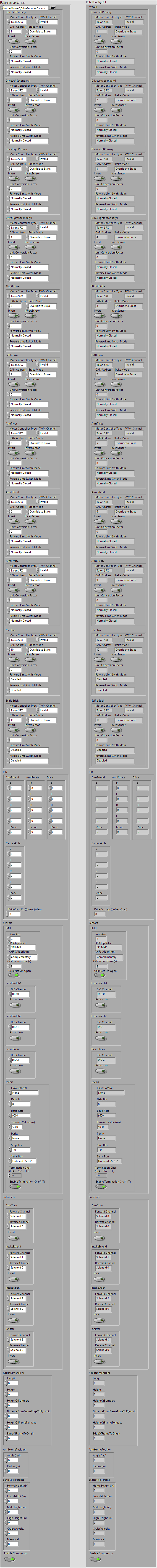
Task: Open input DriveLeftSecondary1 Forward Limit Switch Mode
Action: pos(28,130)
